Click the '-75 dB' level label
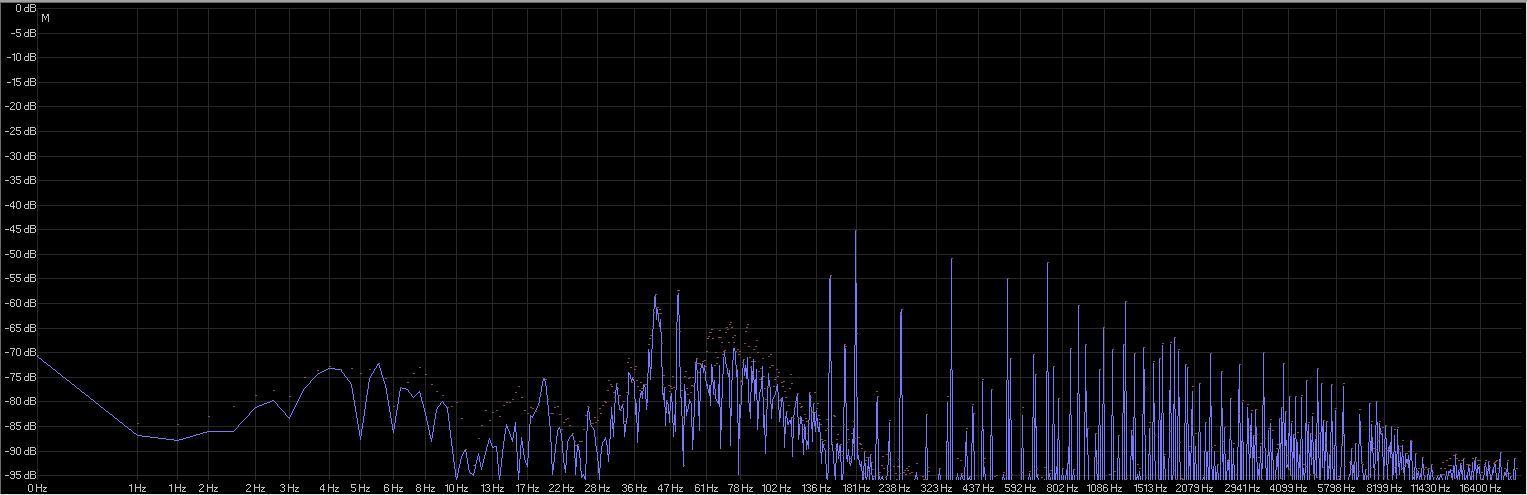This screenshot has height=495, width=1527. [21, 377]
